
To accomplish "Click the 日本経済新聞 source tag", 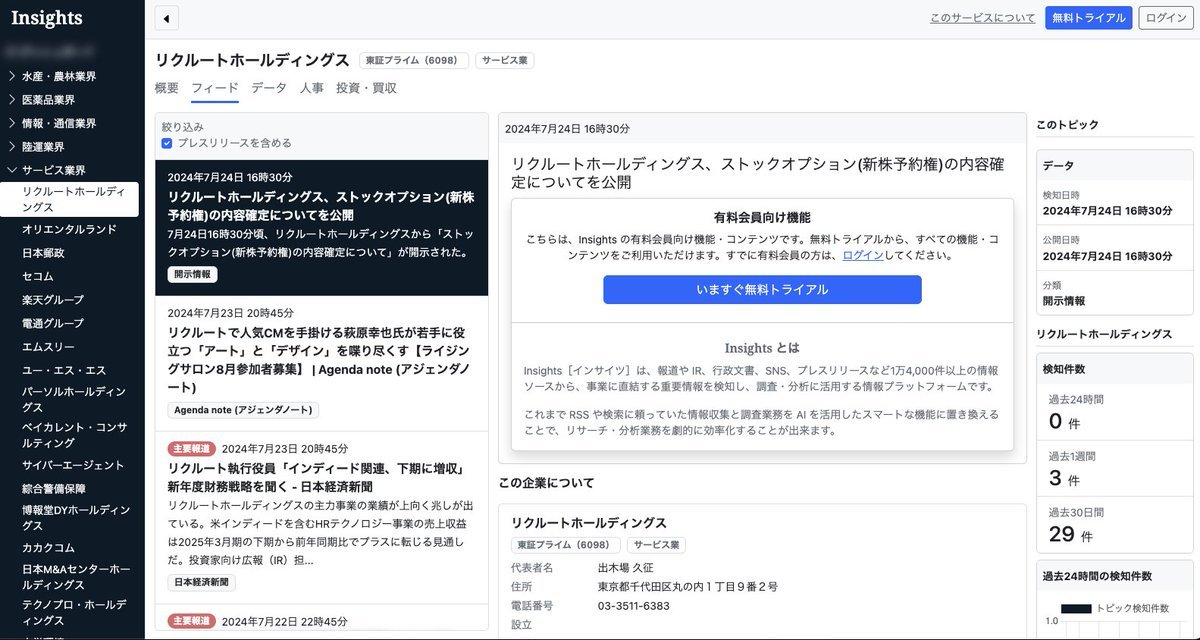I will pyautogui.click(x=201, y=582).
